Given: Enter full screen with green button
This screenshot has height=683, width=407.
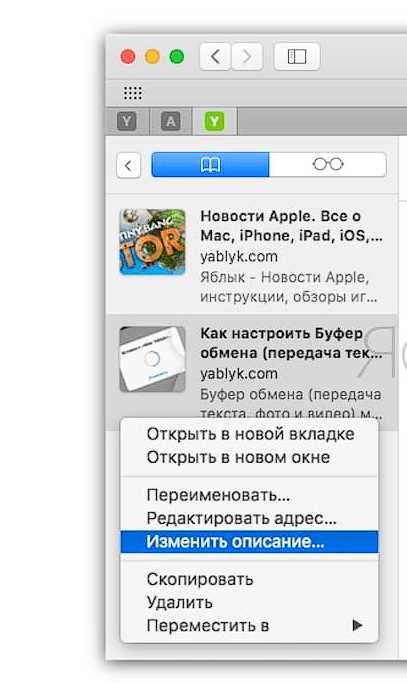Looking at the screenshot, I should (x=176, y=57).
